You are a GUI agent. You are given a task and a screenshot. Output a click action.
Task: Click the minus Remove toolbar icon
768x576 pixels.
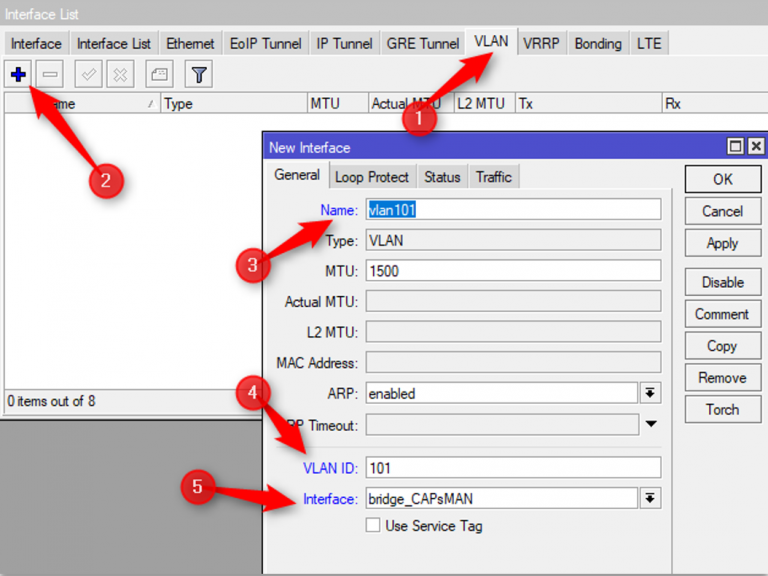[50, 74]
